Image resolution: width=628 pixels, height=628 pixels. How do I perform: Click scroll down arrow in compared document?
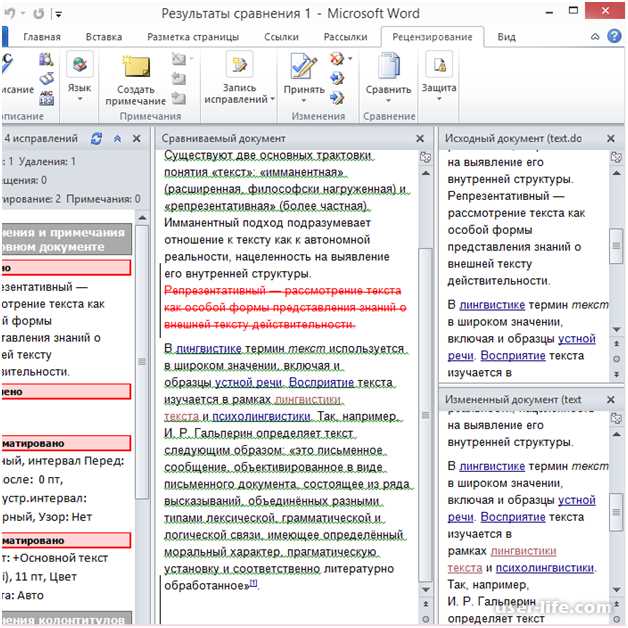426,590
